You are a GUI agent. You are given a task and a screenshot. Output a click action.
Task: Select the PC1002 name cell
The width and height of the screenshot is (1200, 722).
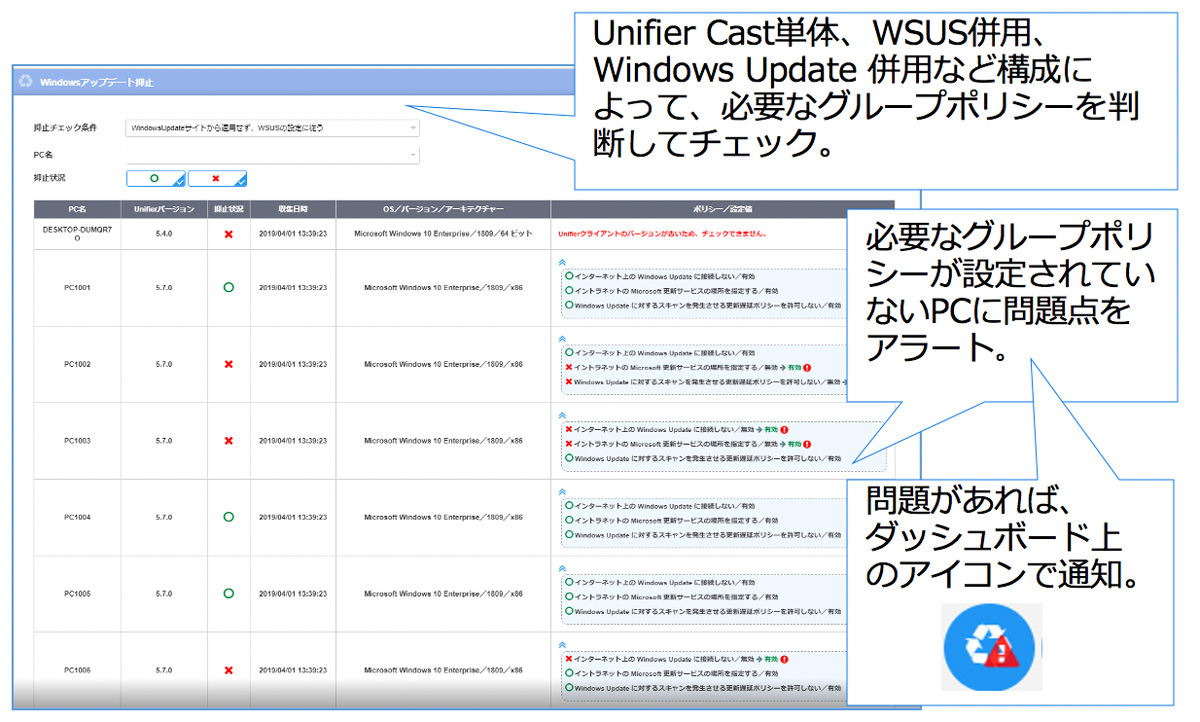[78, 364]
